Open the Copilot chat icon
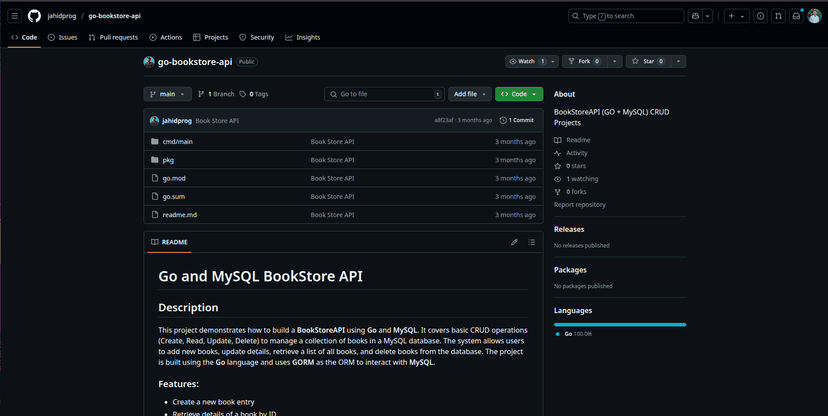 click(695, 16)
